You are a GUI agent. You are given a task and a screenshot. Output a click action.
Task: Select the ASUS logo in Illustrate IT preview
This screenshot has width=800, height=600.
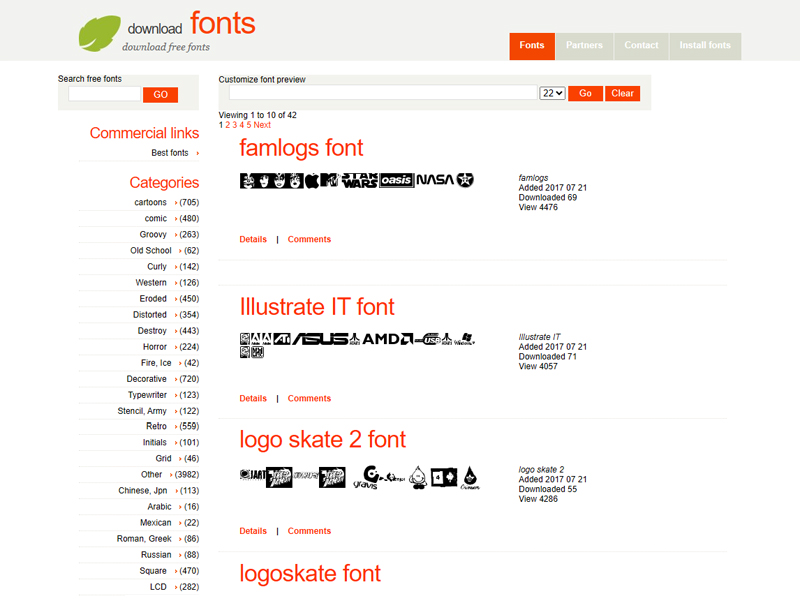click(x=319, y=339)
